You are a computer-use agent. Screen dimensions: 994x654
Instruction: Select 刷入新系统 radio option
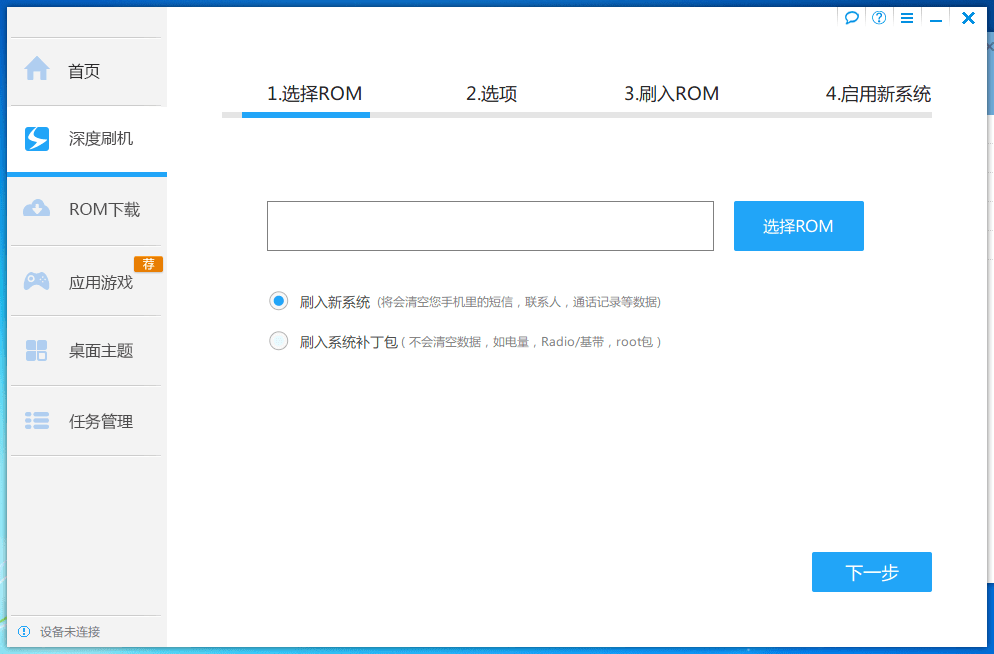(x=278, y=300)
